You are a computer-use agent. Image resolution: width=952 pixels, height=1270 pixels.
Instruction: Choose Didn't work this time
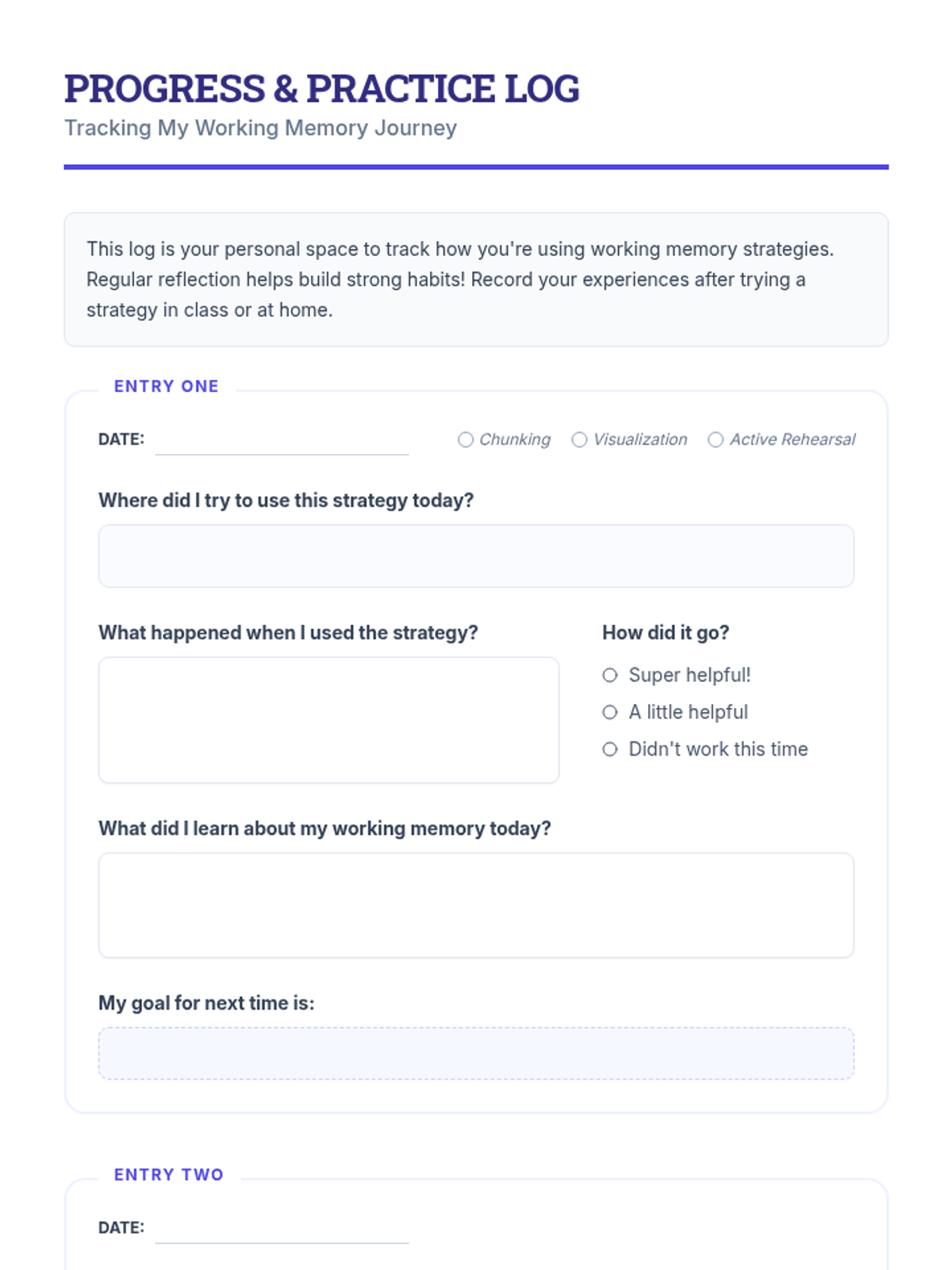(x=610, y=749)
